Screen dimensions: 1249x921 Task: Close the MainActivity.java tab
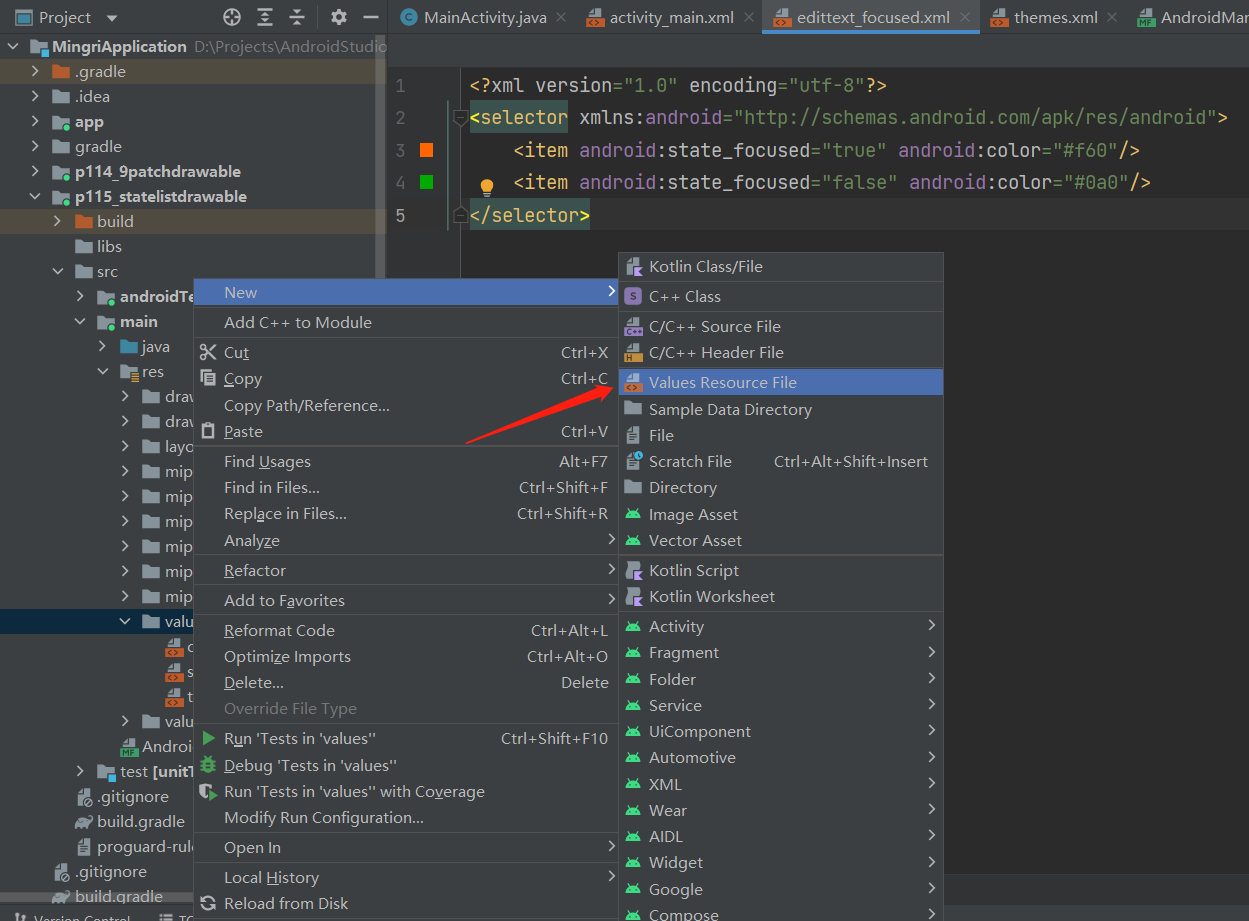pos(561,18)
